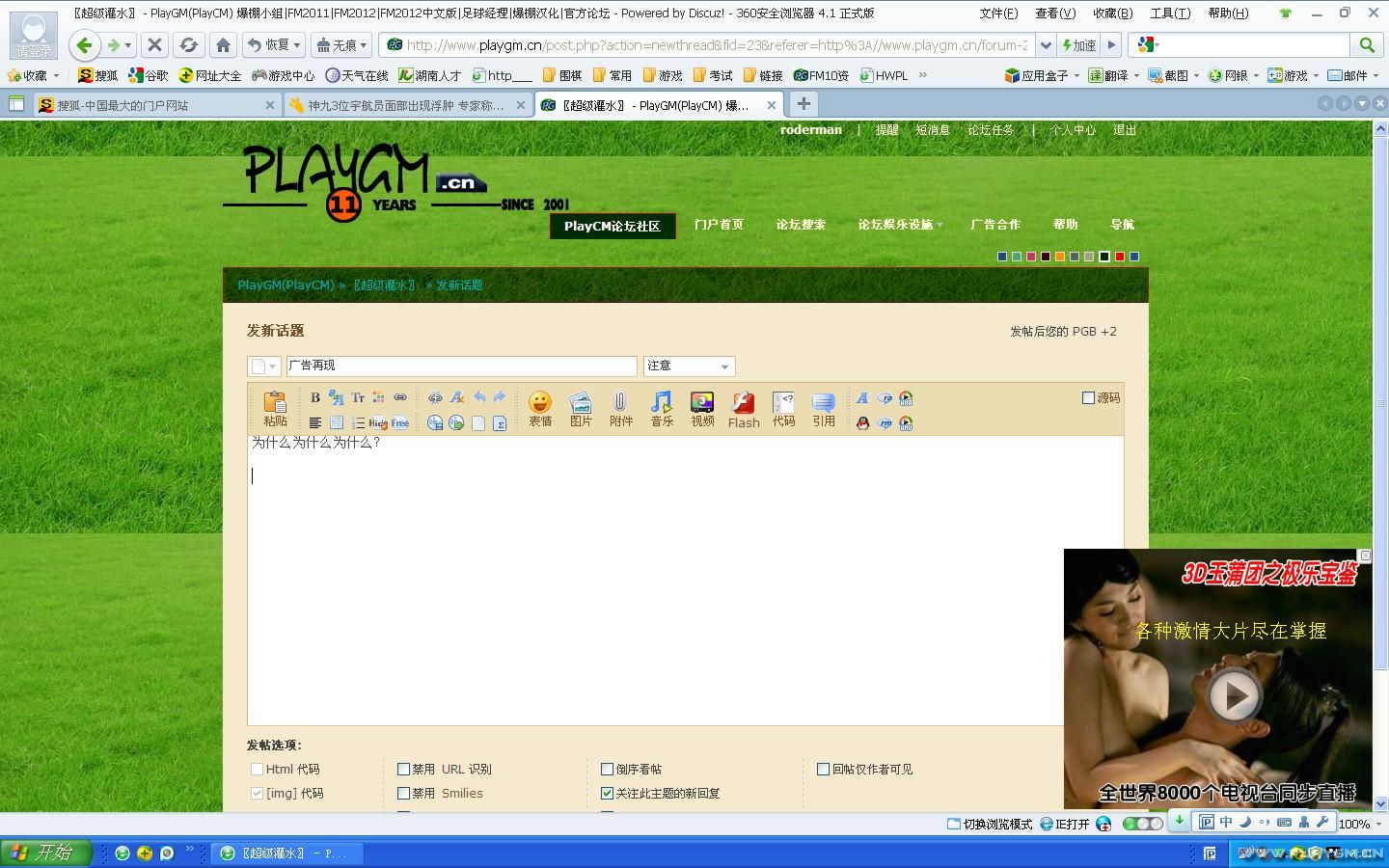This screenshot has height=868, width=1389.
Task: Add an attachment via 附件 icon
Action: 621,408
